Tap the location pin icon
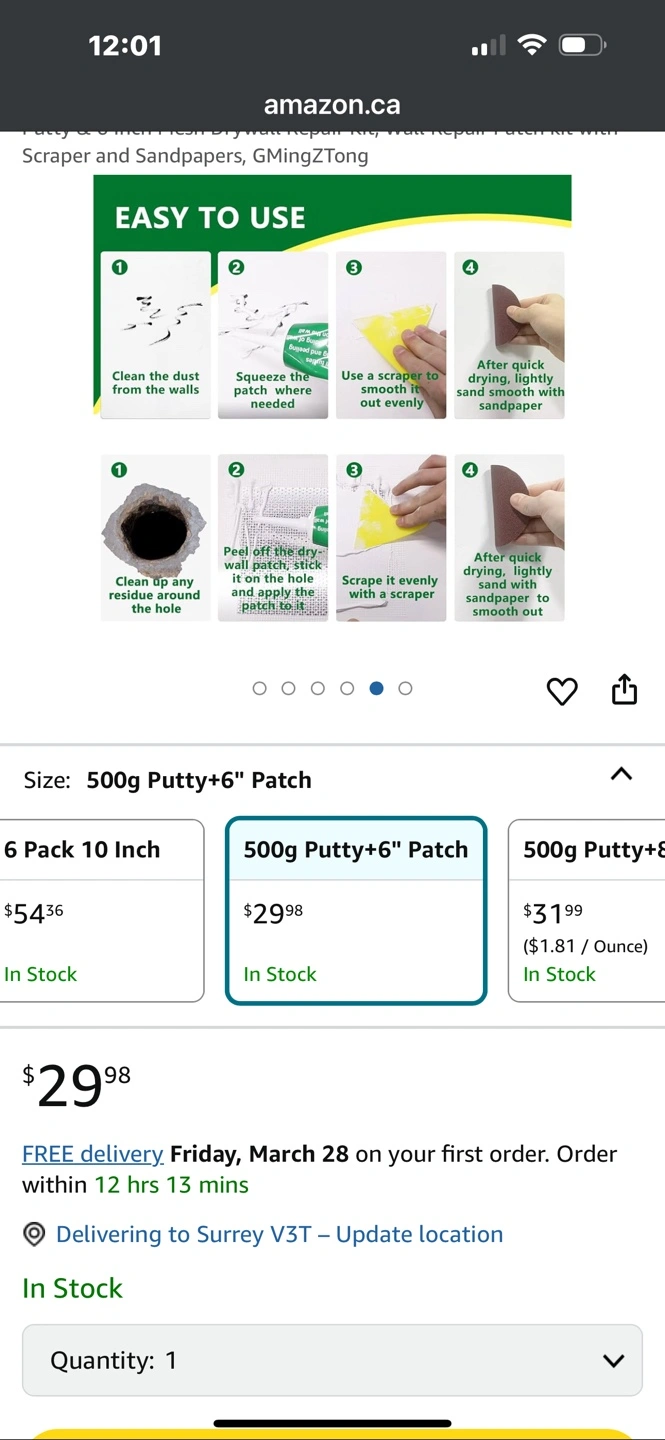 point(34,1235)
